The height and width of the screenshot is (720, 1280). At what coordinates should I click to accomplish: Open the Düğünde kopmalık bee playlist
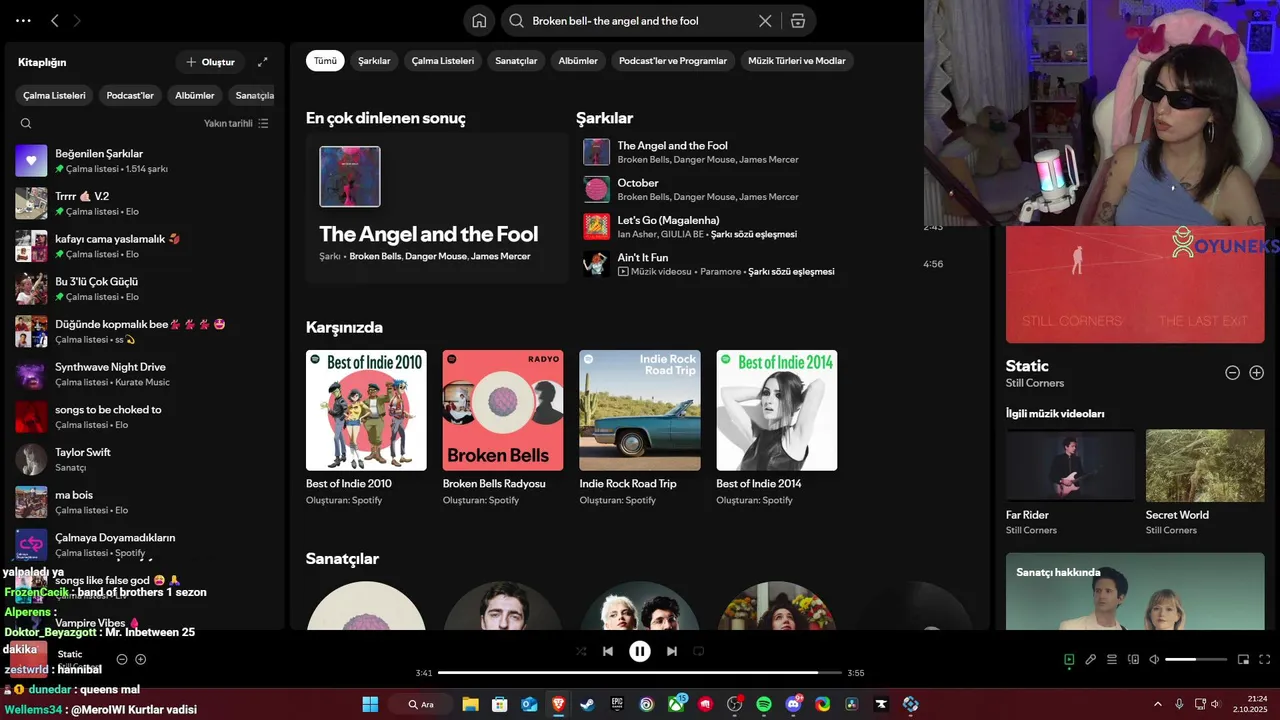pyautogui.click(x=145, y=331)
